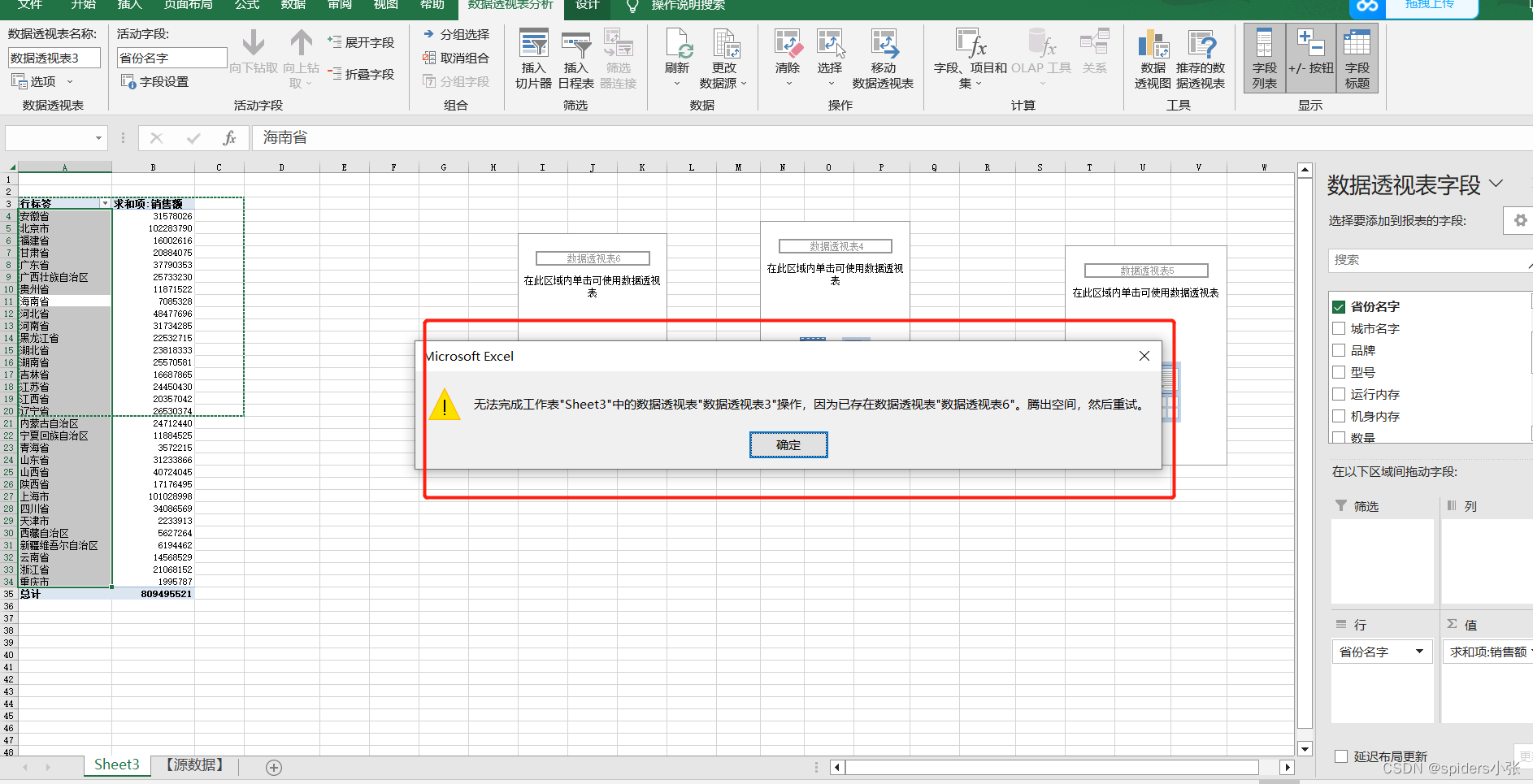The image size is (1533, 784).
Task: Toggle Field Headers display
Action: [1357, 58]
